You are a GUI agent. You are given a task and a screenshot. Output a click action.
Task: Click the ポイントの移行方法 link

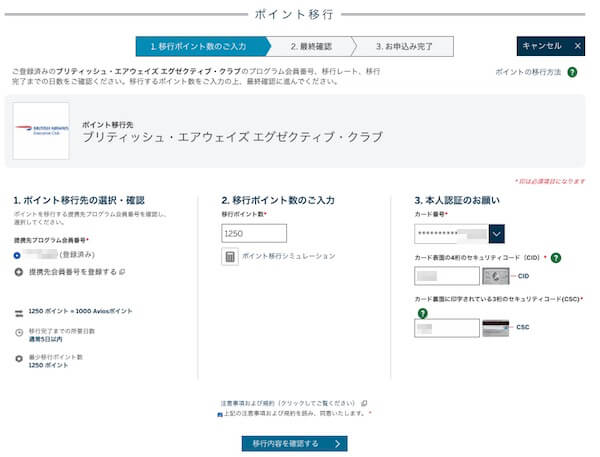tap(528, 72)
